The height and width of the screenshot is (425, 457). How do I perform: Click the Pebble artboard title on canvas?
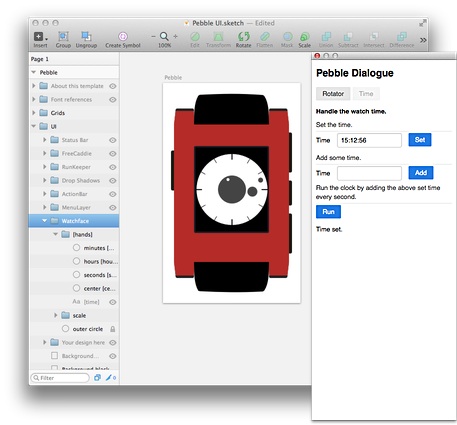[x=173, y=77]
